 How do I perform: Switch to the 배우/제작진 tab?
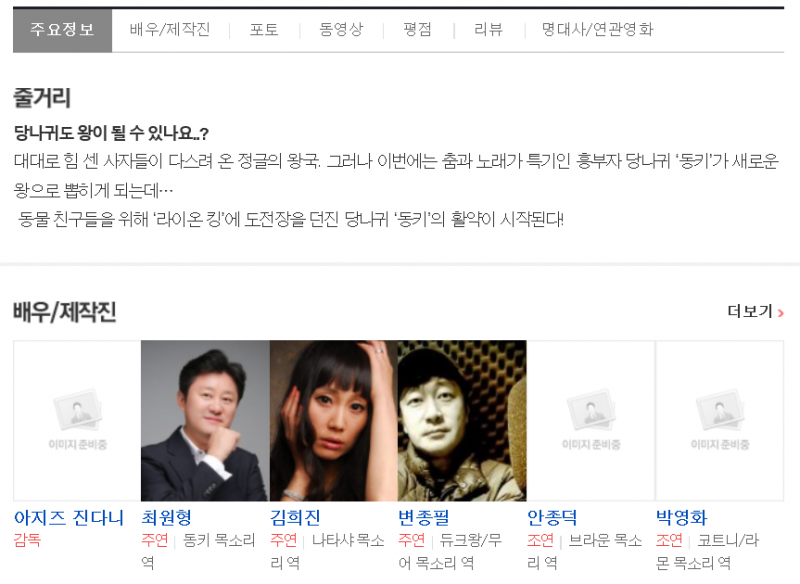coord(170,30)
